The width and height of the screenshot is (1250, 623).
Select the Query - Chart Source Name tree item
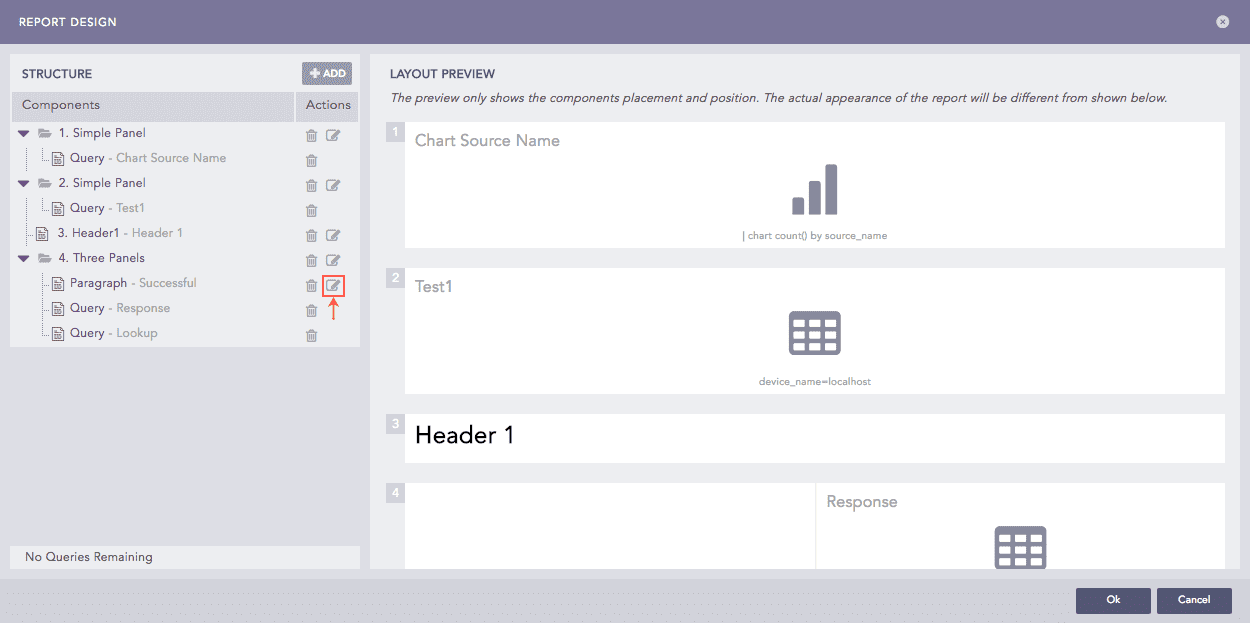tap(150, 158)
